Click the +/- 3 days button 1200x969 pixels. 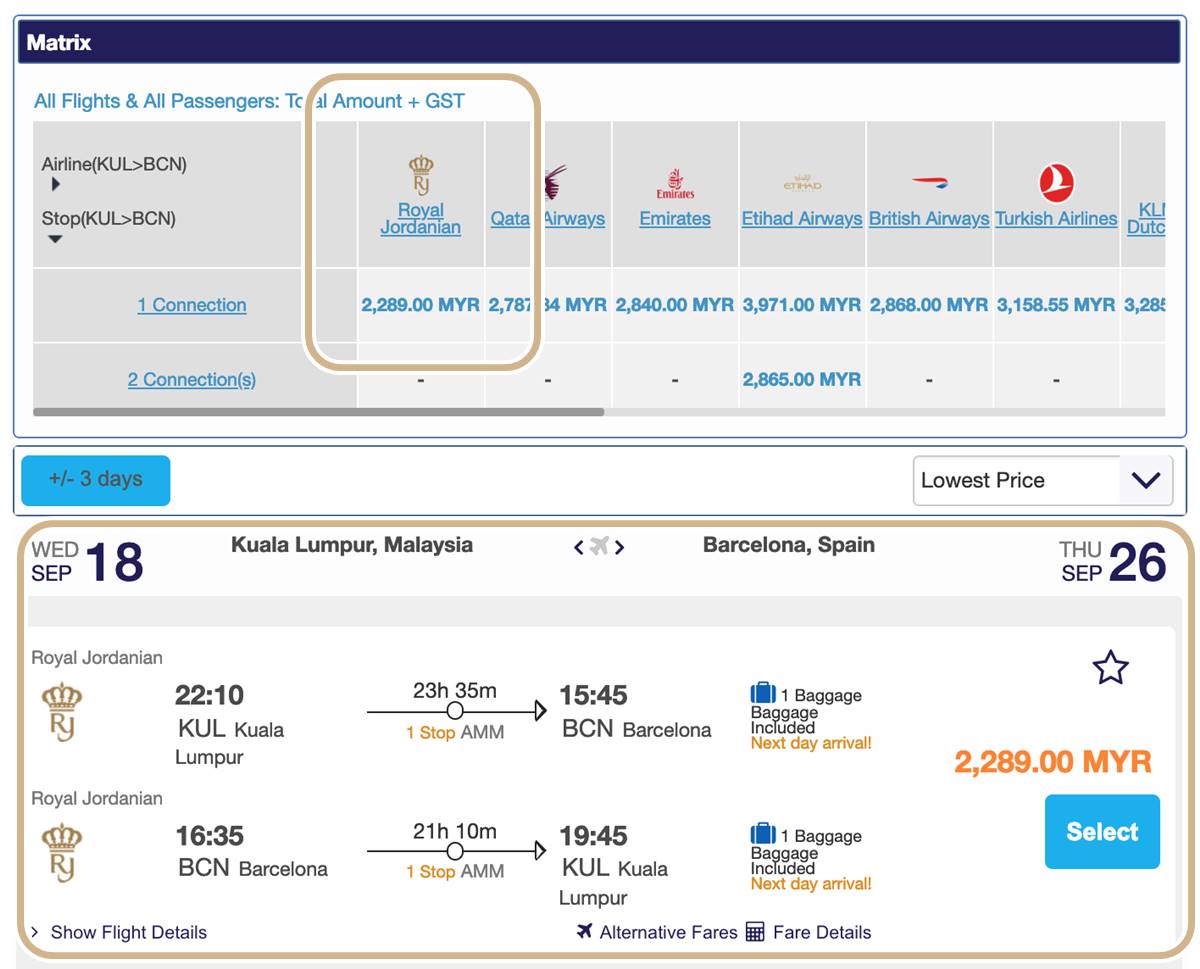(96, 480)
